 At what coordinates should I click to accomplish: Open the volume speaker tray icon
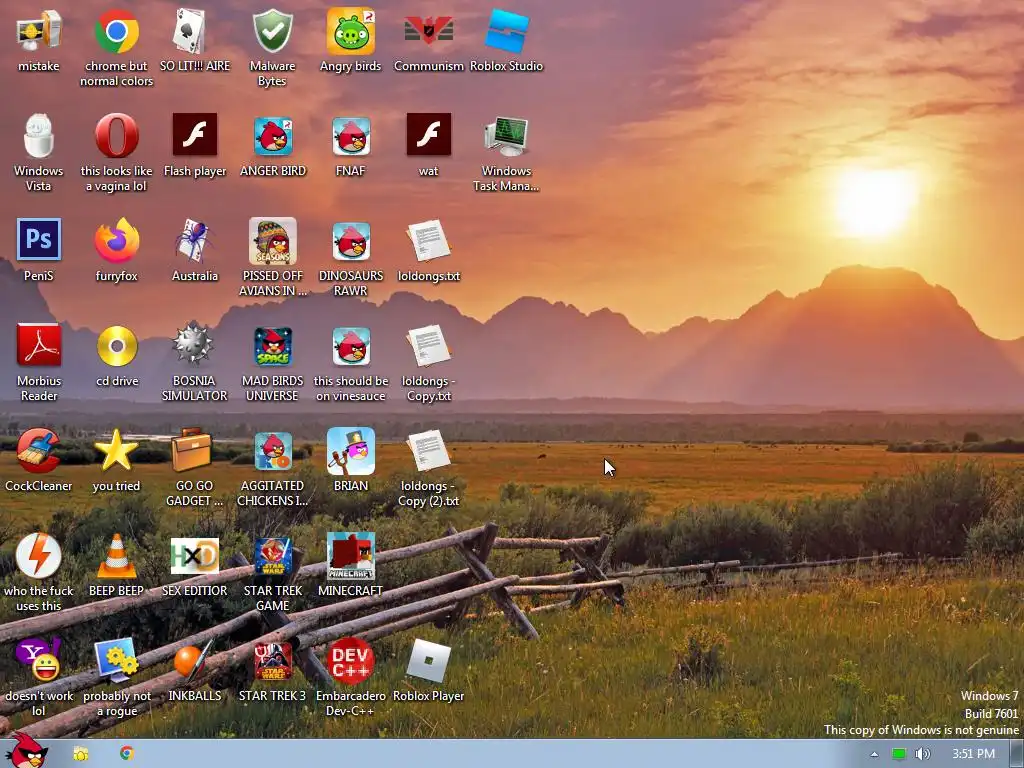tap(922, 754)
